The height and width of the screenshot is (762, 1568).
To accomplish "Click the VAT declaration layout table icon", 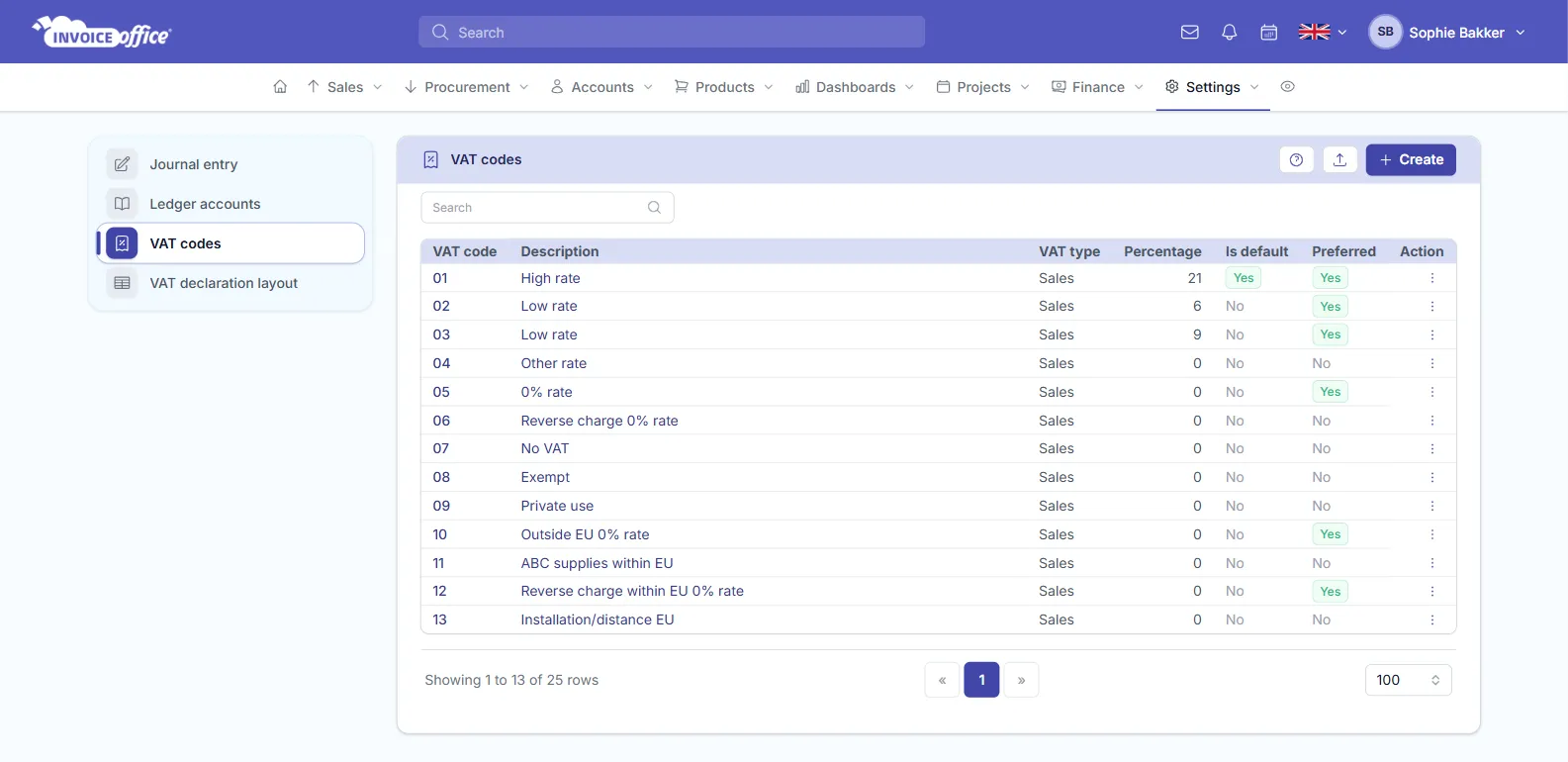I will pyautogui.click(x=122, y=283).
